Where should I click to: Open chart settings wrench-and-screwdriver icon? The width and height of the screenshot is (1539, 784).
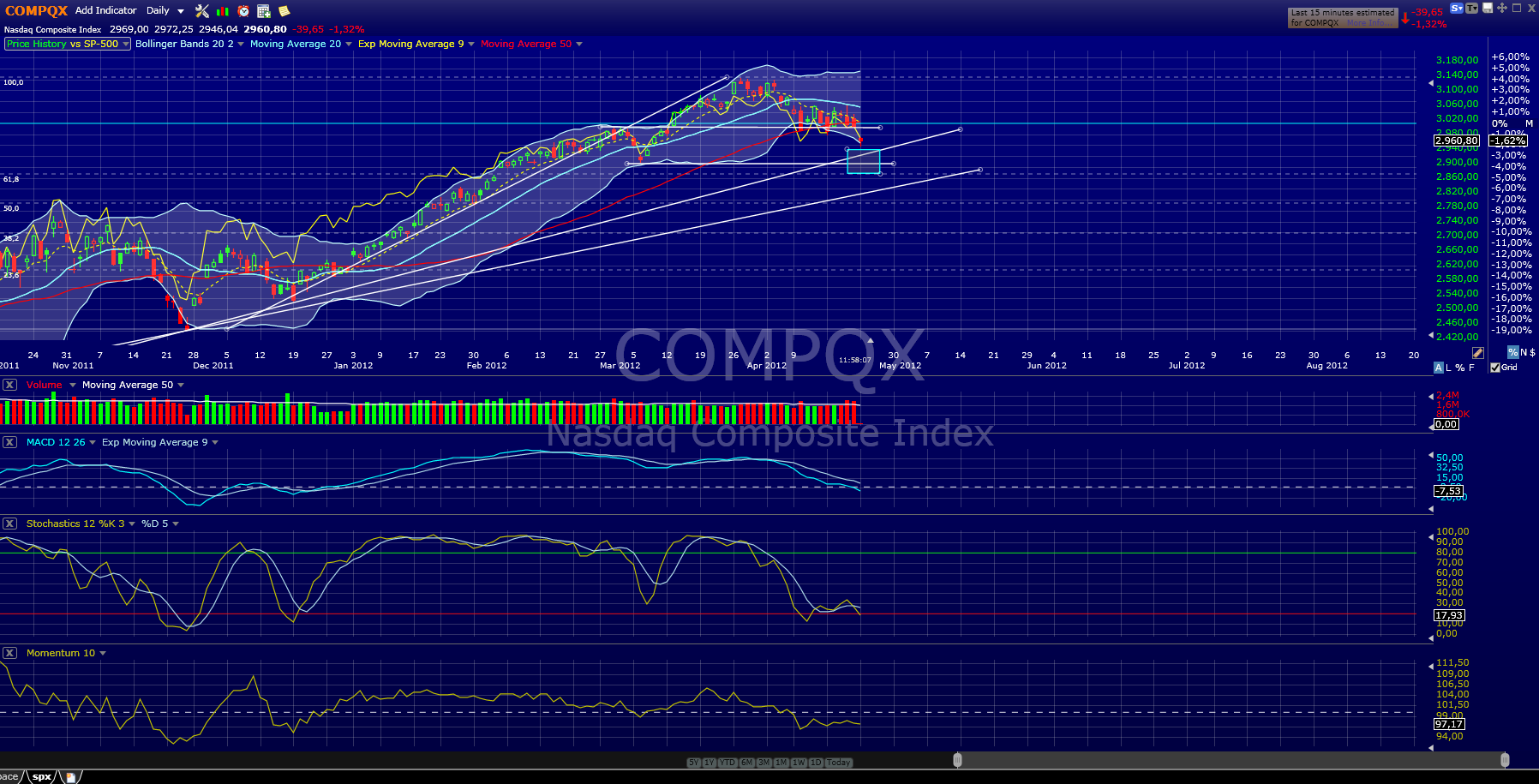click(x=202, y=11)
